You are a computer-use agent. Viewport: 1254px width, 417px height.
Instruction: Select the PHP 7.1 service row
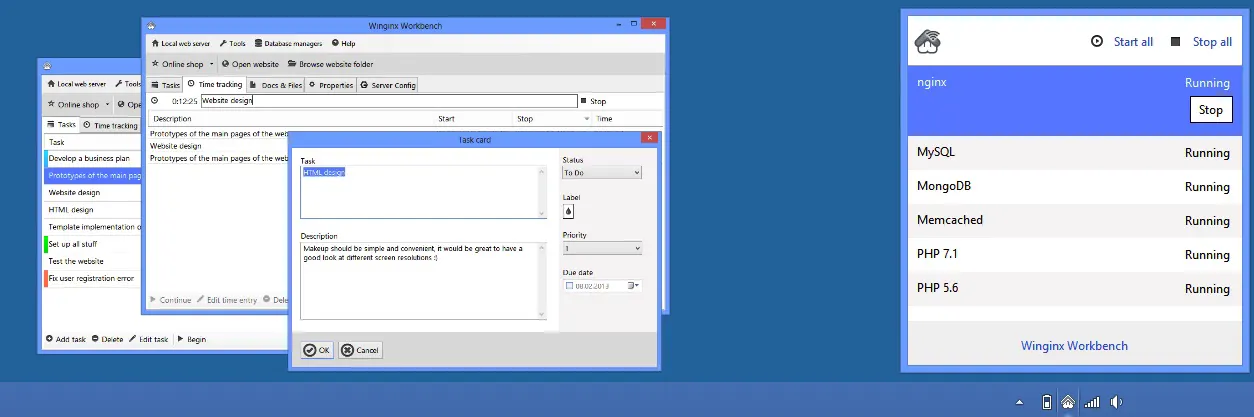point(1073,255)
